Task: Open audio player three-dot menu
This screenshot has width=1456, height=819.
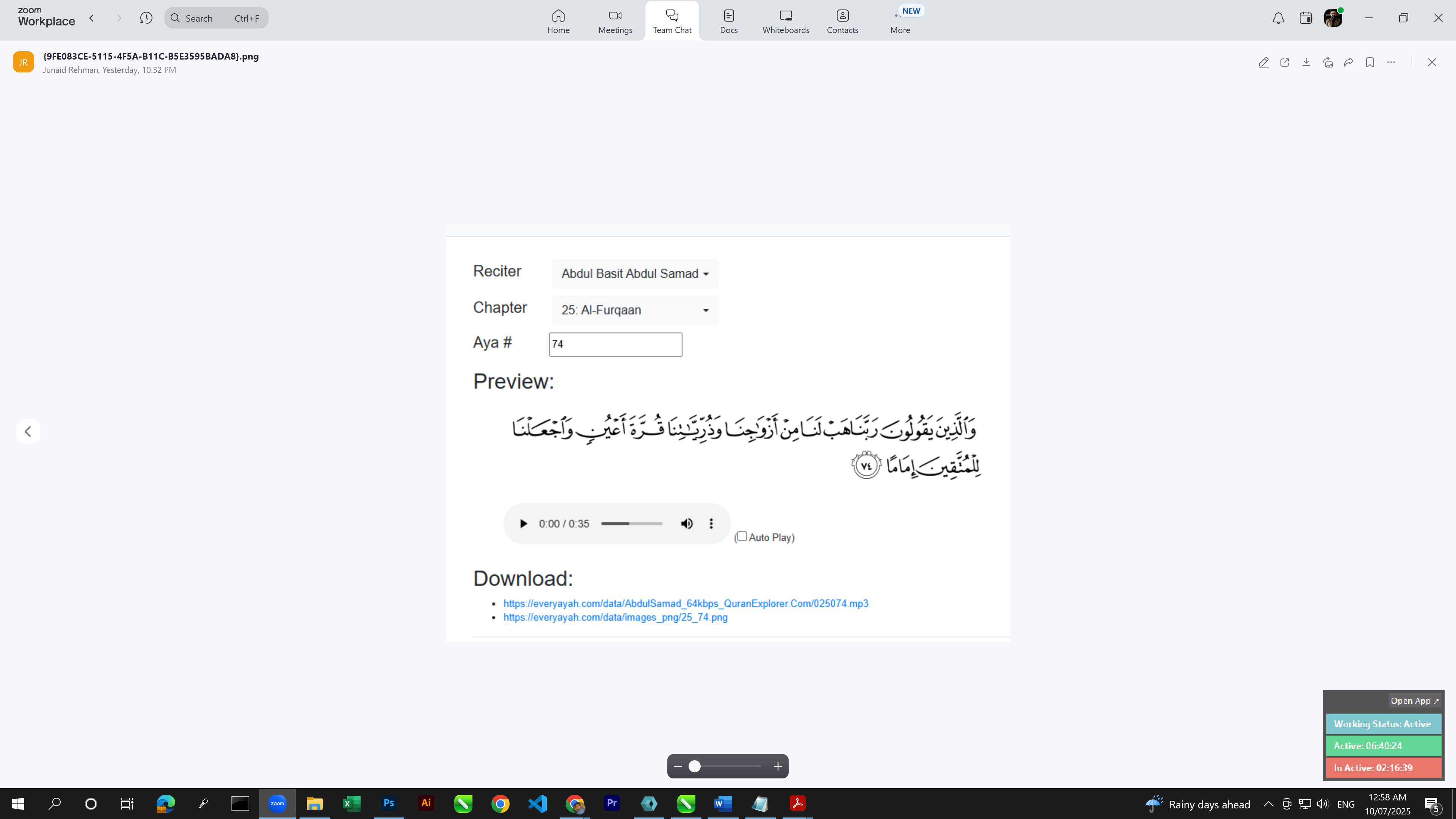Action: pyautogui.click(x=711, y=524)
